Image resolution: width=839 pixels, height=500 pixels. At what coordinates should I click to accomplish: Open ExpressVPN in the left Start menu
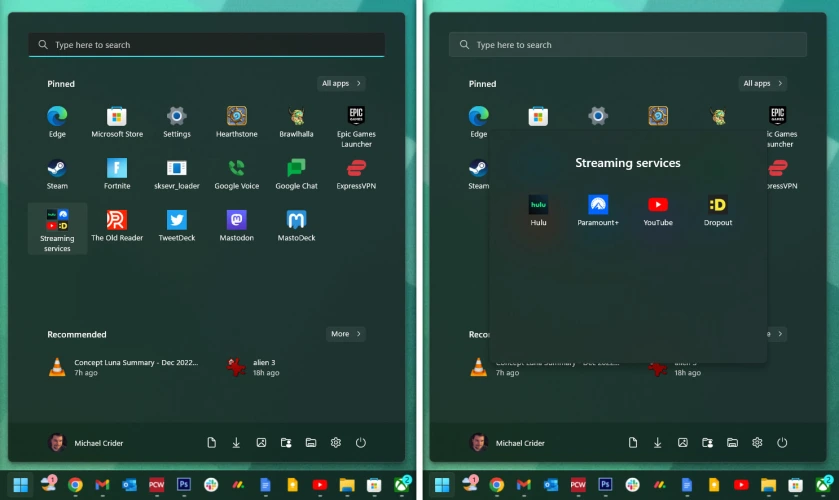point(356,173)
